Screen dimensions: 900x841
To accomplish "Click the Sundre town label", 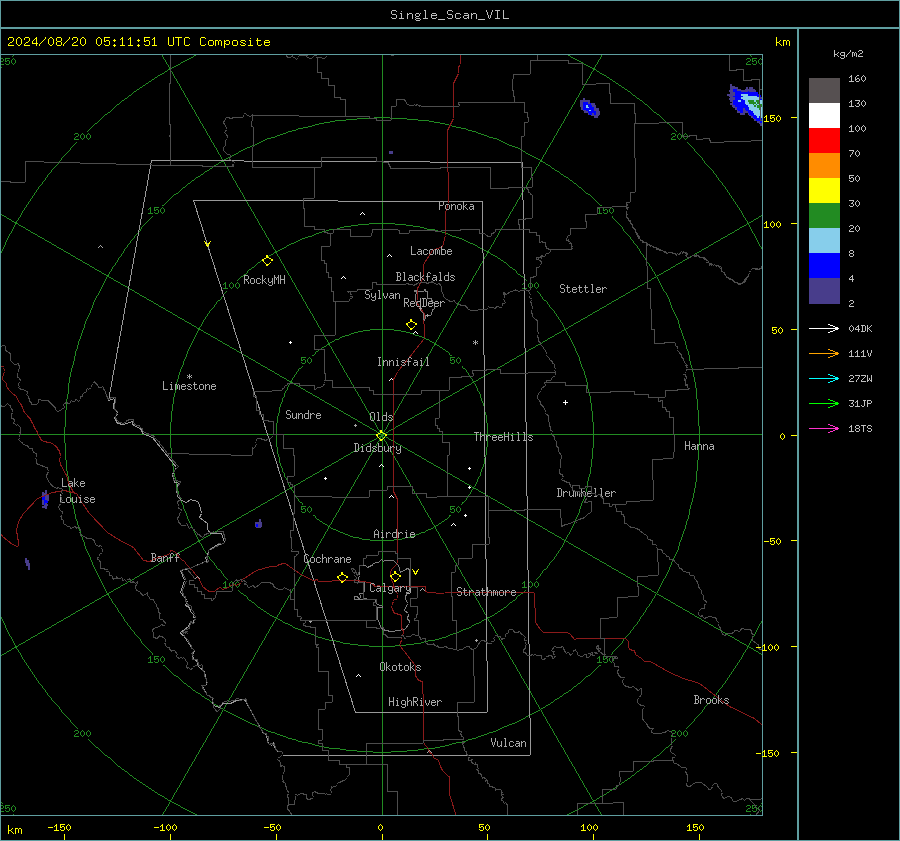I will tap(303, 414).
